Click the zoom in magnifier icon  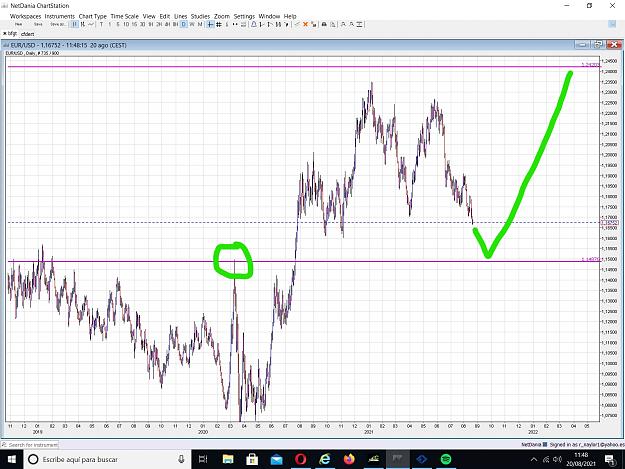pyautogui.click(x=343, y=24)
